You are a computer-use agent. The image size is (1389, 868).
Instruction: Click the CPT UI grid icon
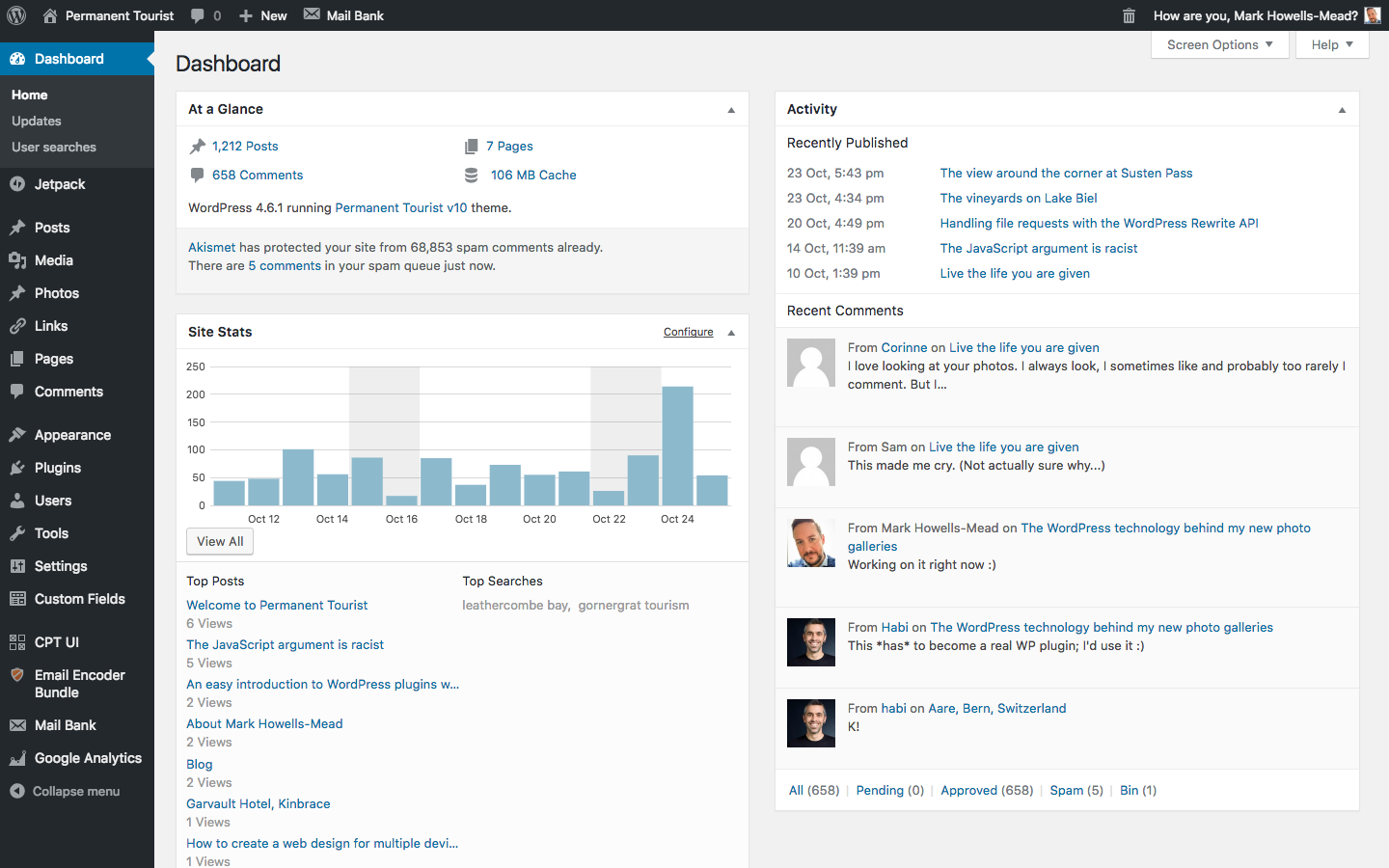pos(17,642)
